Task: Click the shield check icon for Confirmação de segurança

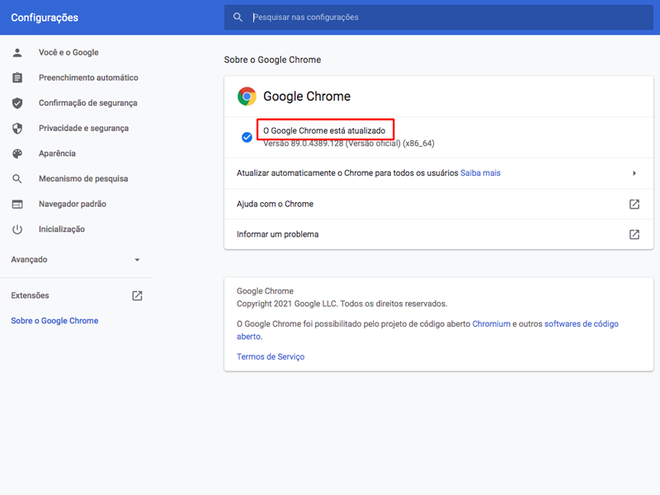Action: [x=17, y=103]
